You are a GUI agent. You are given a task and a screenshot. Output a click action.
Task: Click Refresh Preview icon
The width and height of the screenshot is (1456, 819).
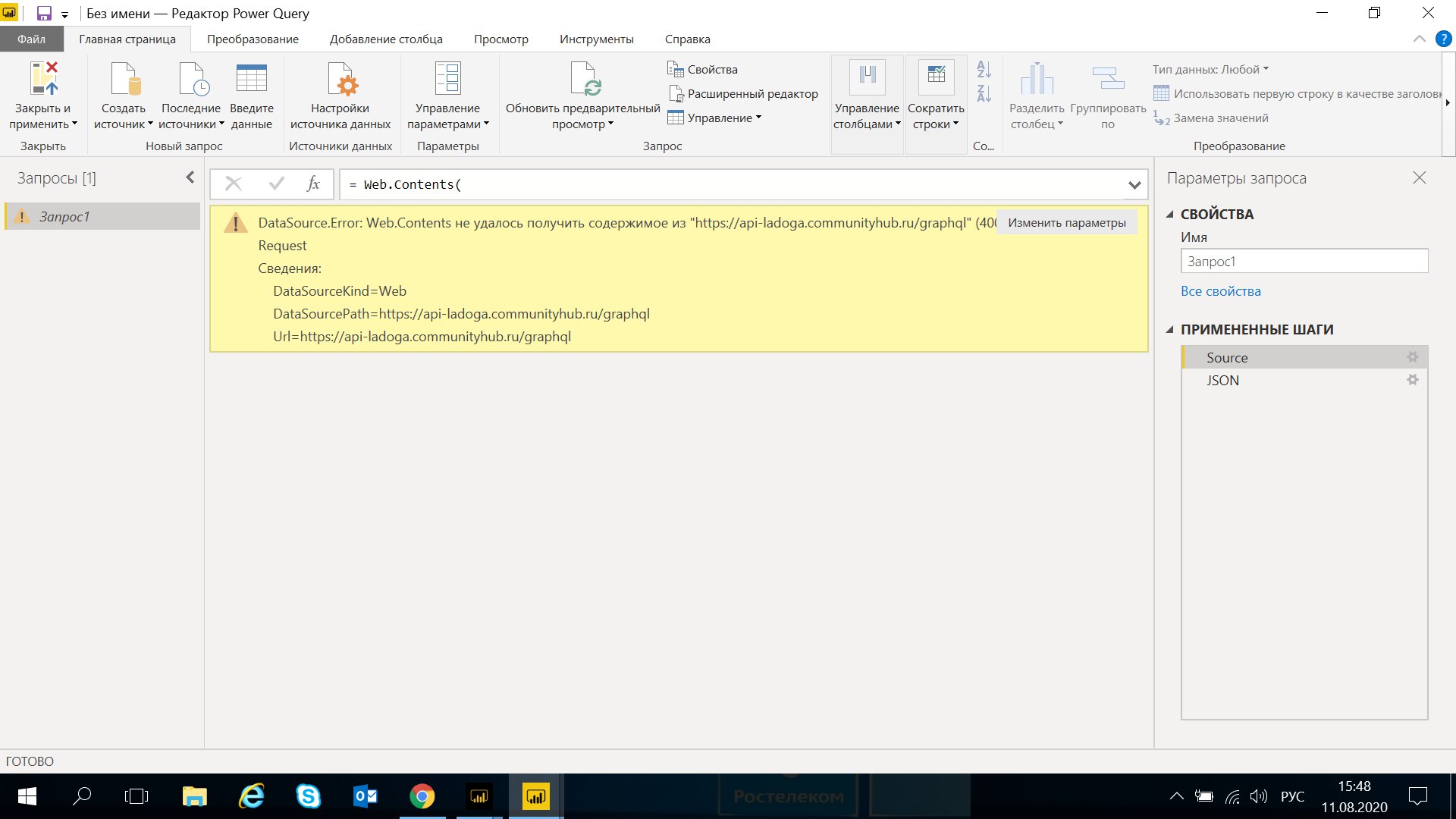click(585, 79)
